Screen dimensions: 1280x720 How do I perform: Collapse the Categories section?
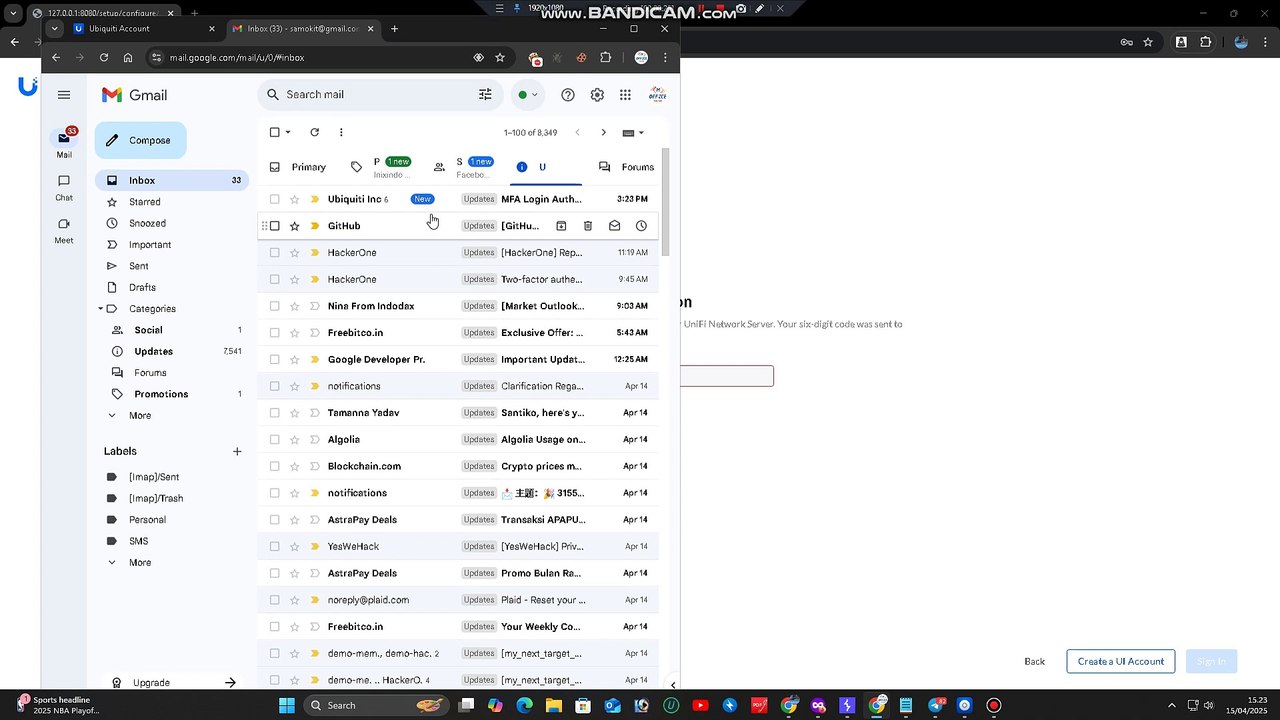pos(101,309)
